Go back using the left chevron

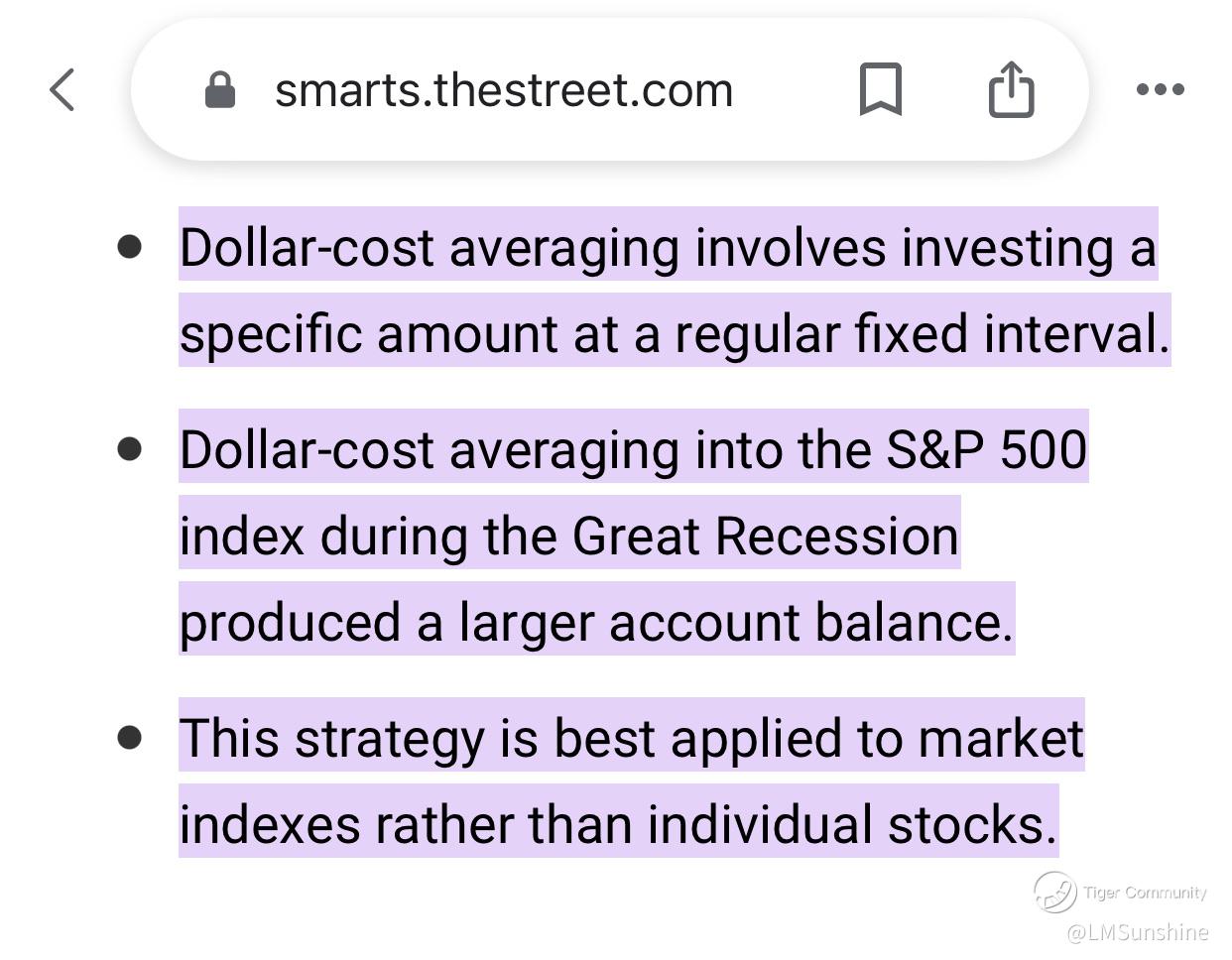[x=62, y=90]
